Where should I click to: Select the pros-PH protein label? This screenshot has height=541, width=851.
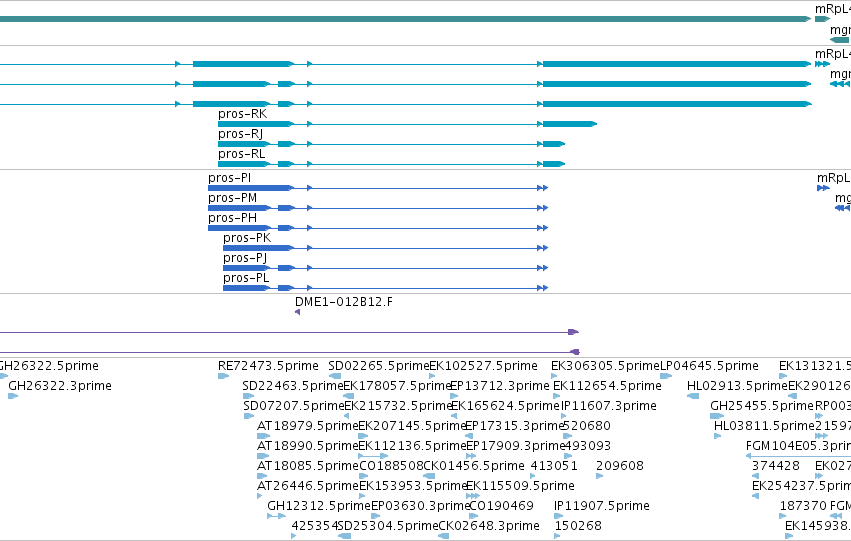[x=232, y=218]
